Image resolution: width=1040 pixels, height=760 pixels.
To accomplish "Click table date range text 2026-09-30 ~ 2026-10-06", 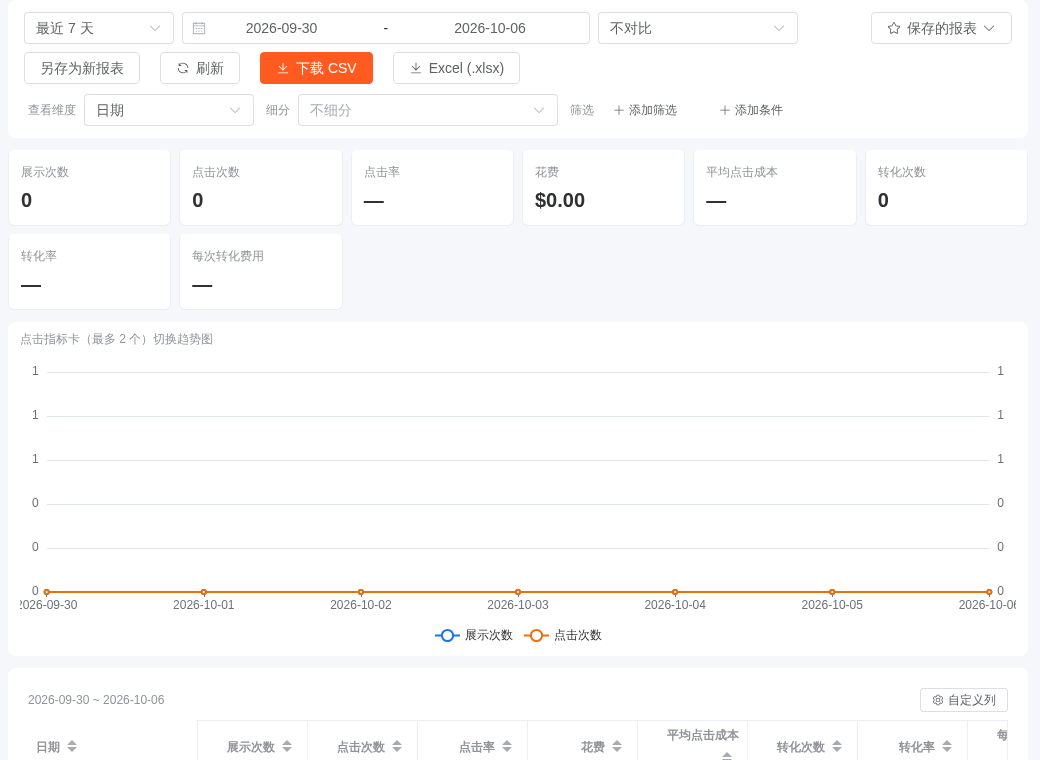I will [x=96, y=700].
